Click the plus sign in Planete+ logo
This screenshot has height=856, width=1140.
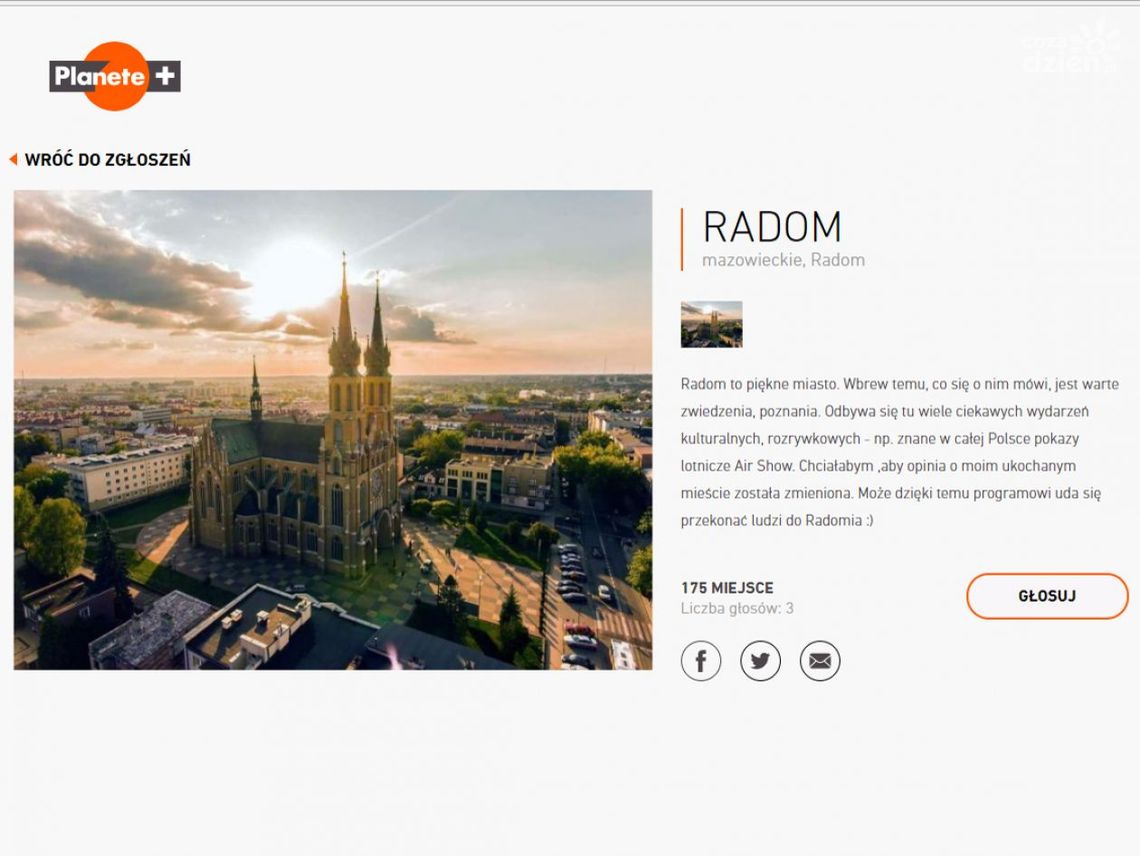click(x=165, y=76)
